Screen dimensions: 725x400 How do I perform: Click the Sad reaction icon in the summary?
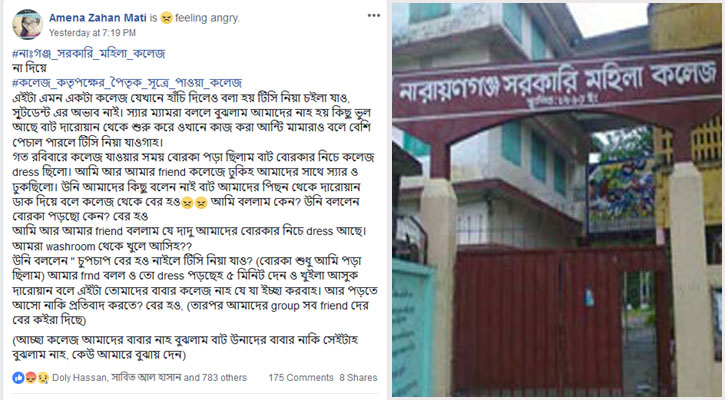point(43,377)
